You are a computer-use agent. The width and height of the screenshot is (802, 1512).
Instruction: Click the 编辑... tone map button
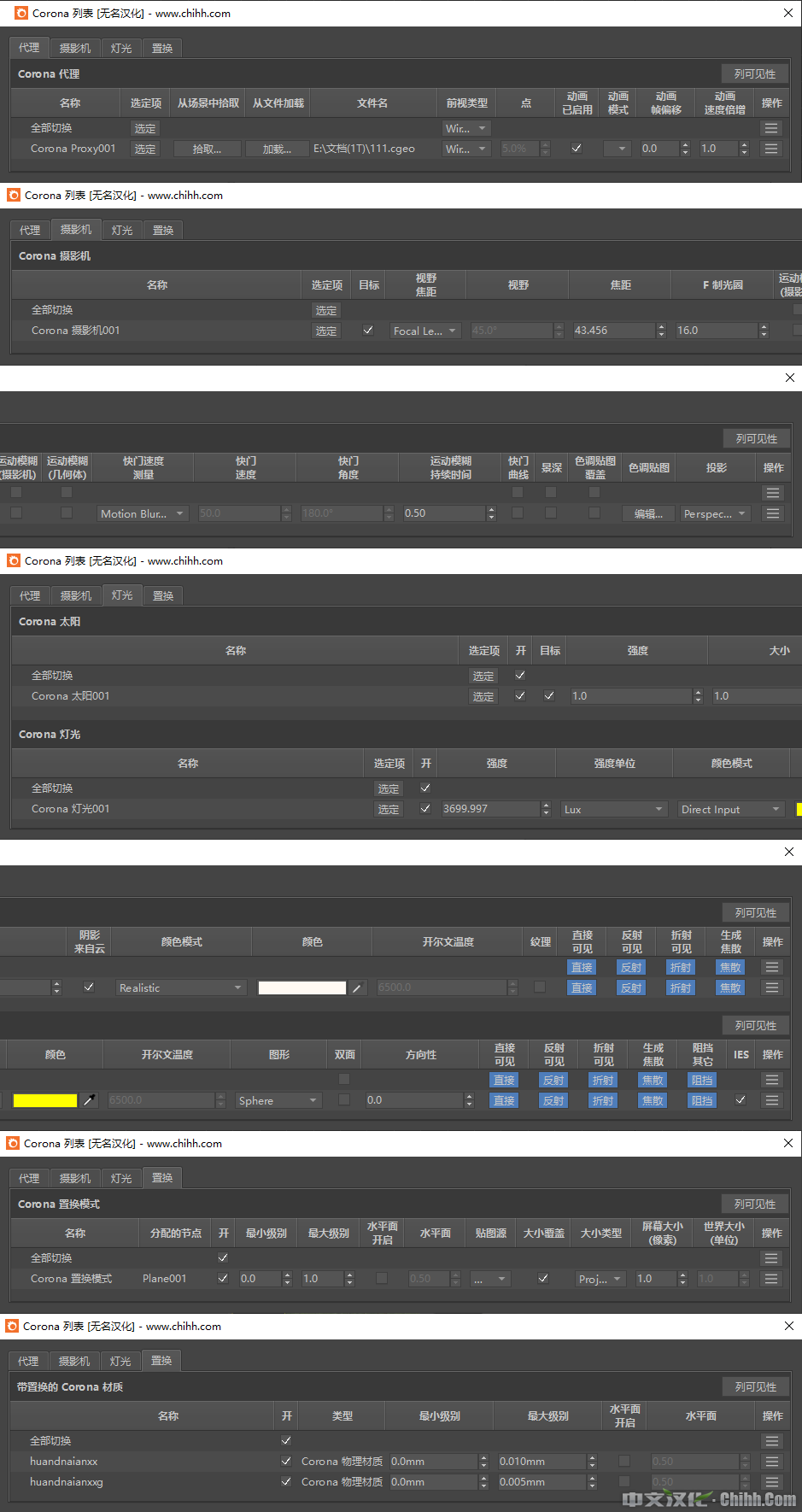point(648,513)
